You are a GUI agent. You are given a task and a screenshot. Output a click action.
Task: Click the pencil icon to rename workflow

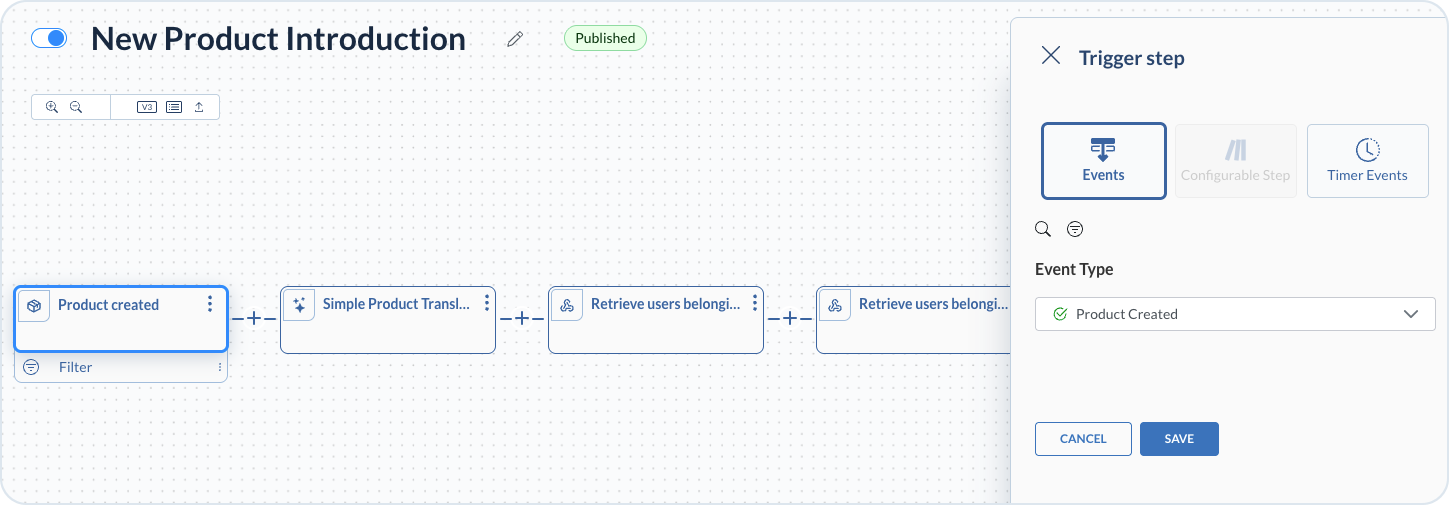click(515, 39)
